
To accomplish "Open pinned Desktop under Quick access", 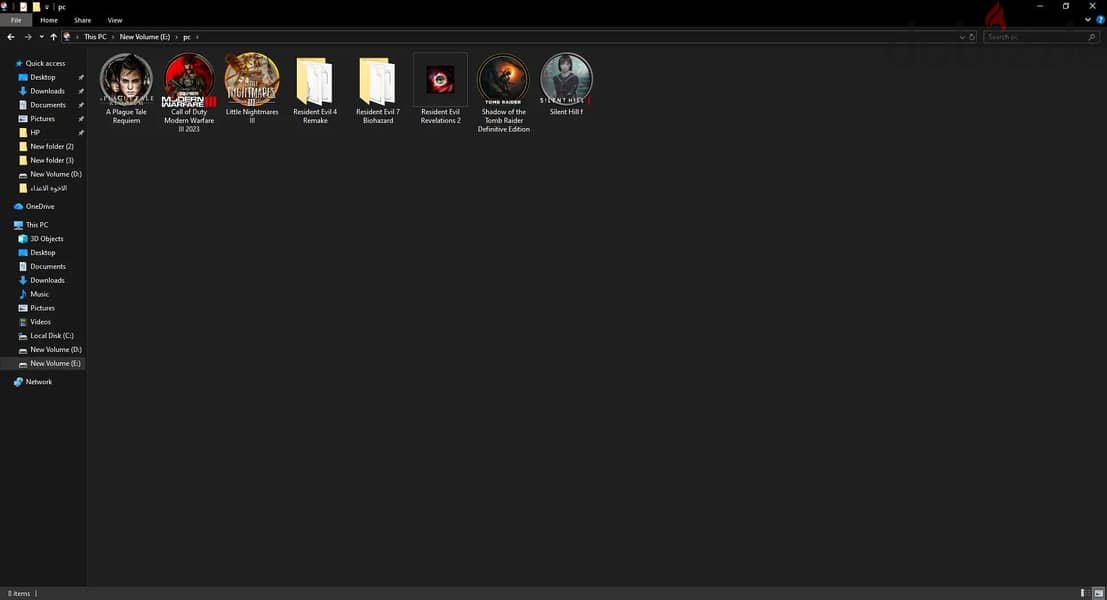I will [x=42, y=78].
